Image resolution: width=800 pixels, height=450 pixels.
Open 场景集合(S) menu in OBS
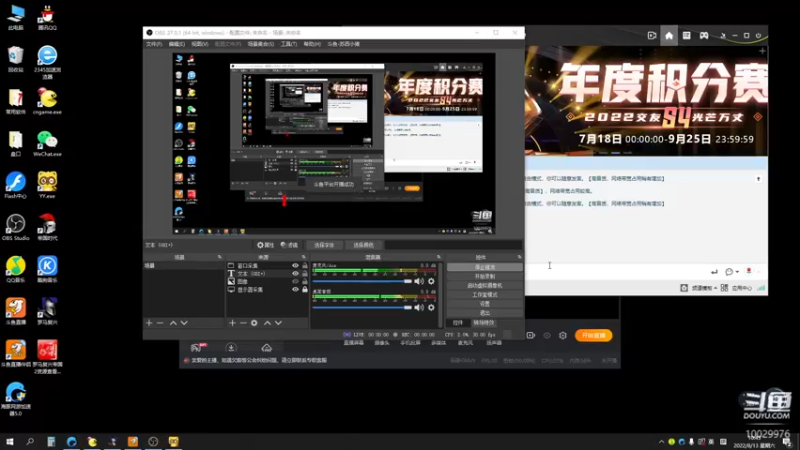(261, 44)
